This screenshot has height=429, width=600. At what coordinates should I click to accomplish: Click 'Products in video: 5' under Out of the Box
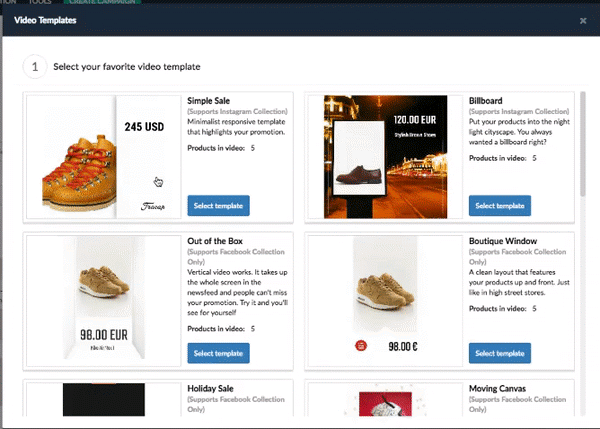pos(221,329)
